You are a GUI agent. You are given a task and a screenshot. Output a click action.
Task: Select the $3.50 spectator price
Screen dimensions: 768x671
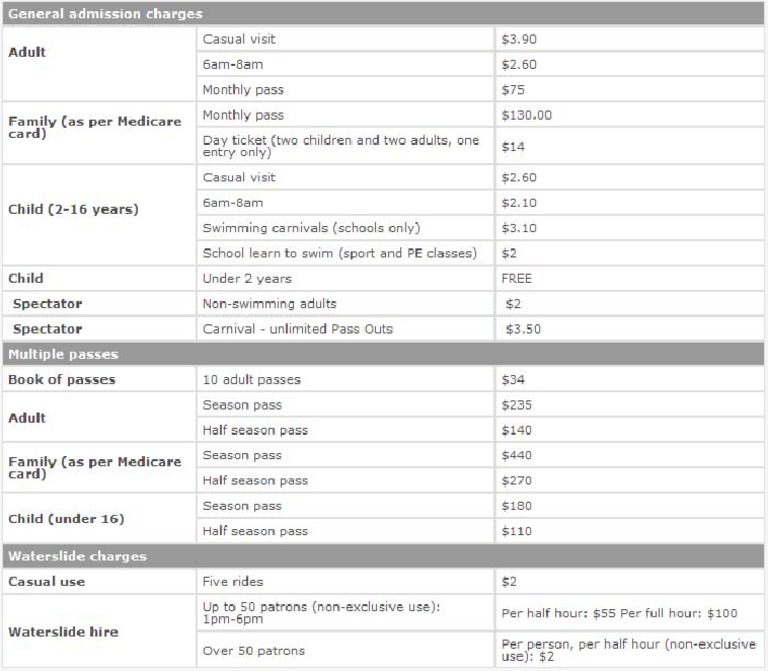pos(524,329)
